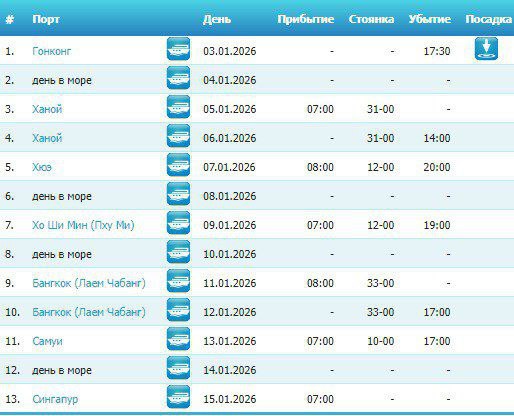Click the ship icon in the Гонконг row
Screen dimensions: 514x416
pos(178,49)
